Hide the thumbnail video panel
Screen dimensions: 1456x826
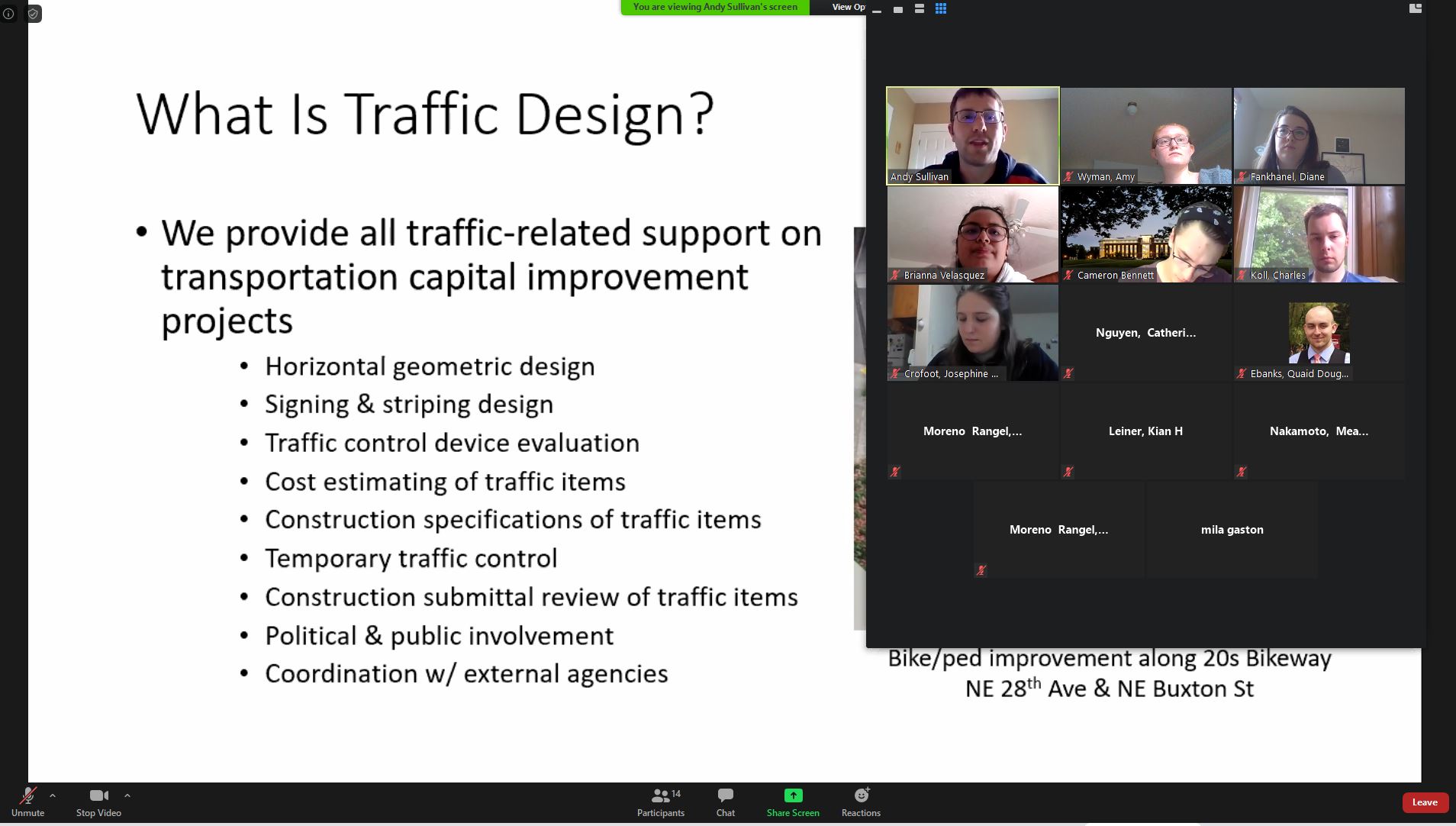pyautogui.click(x=877, y=10)
